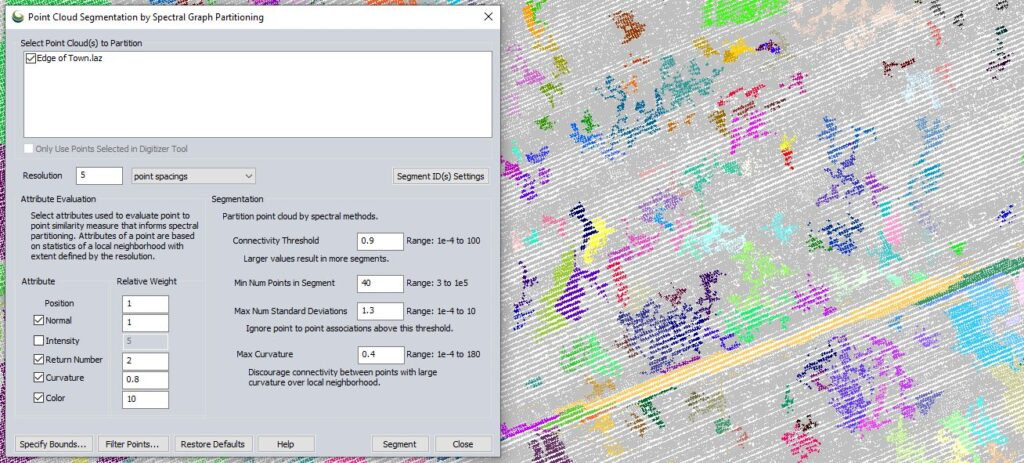Click the Color weight field showing 10
Image resolution: width=1024 pixels, height=463 pixels.
pos(145,400)
